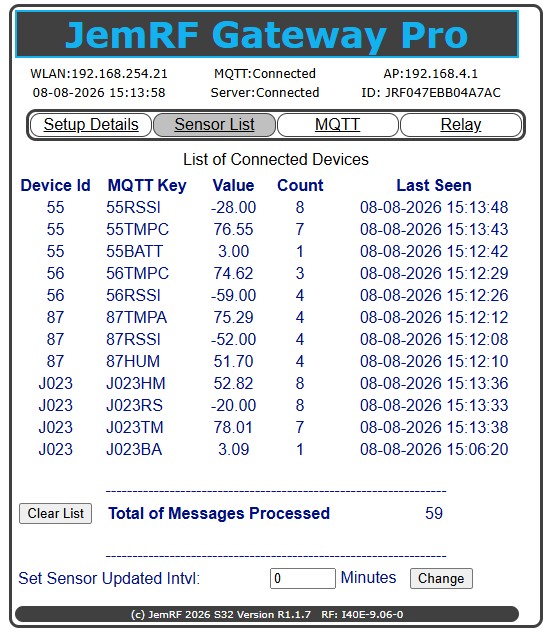Click the Set Sensor Updated Intvl label
The height and width of the screenshot is (633, 552).
coord(109,579)
